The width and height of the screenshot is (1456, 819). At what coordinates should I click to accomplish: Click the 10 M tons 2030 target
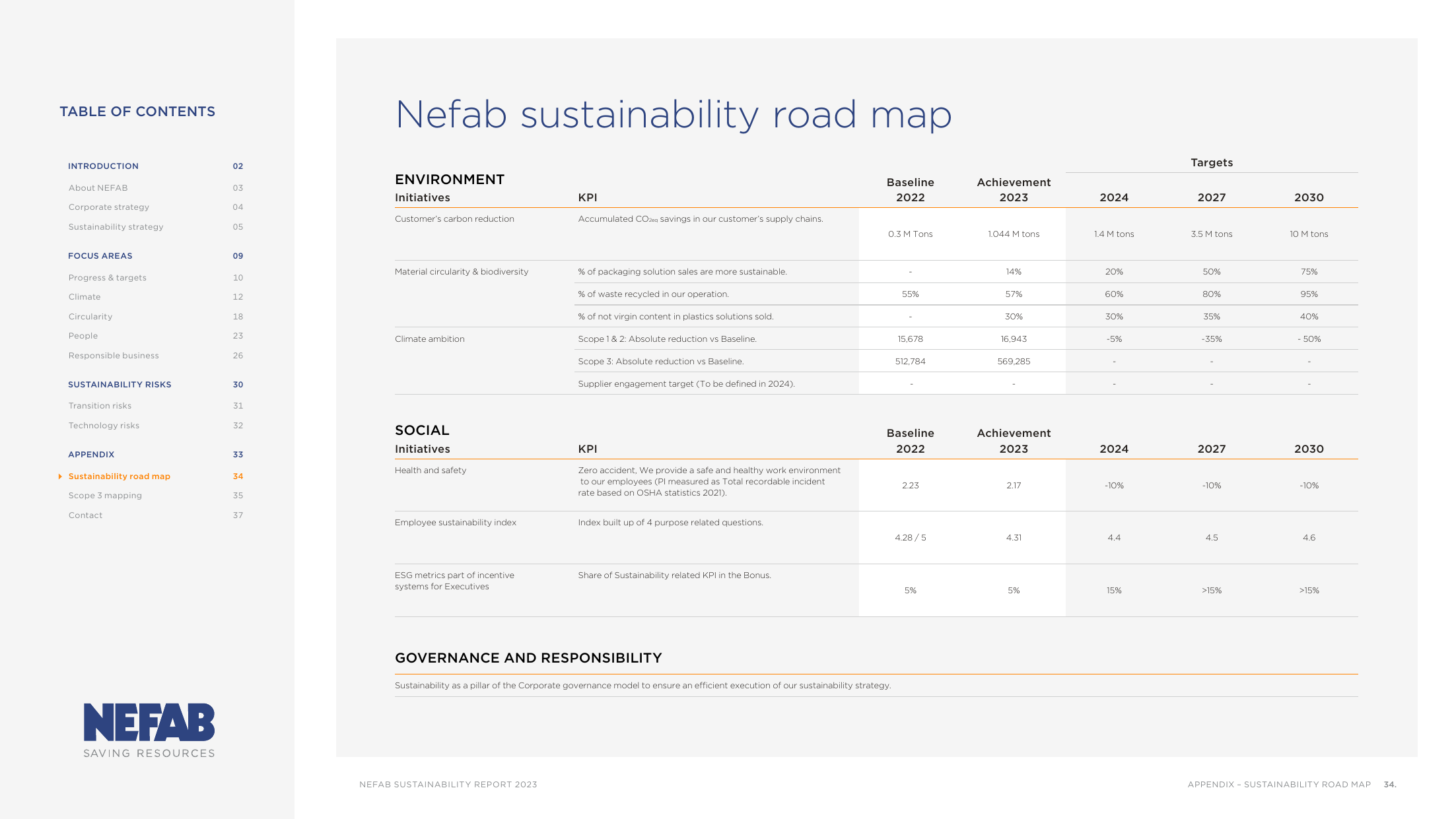point(1309,234)
